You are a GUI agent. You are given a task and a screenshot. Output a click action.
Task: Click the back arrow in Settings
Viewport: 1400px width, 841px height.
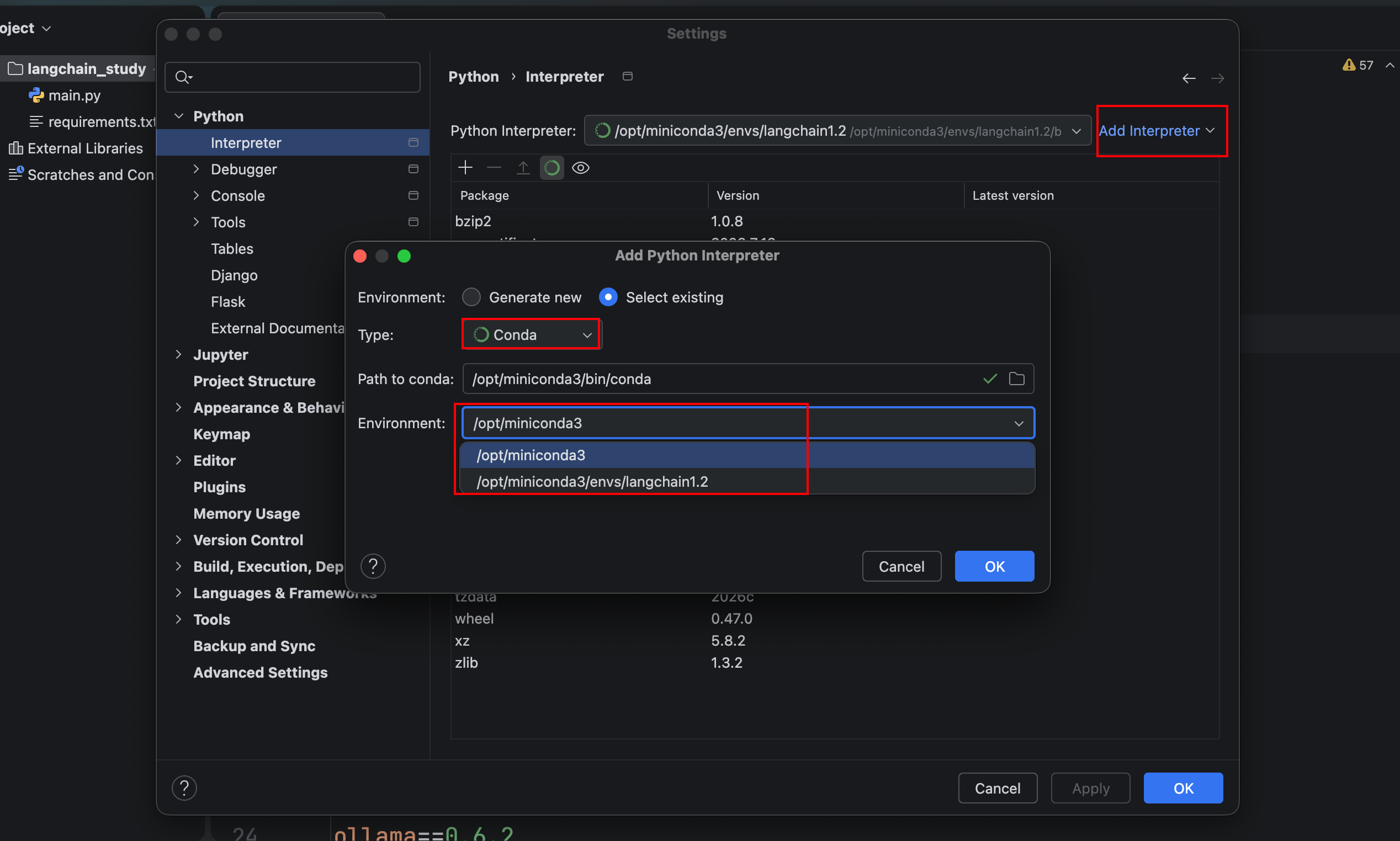1189,78
